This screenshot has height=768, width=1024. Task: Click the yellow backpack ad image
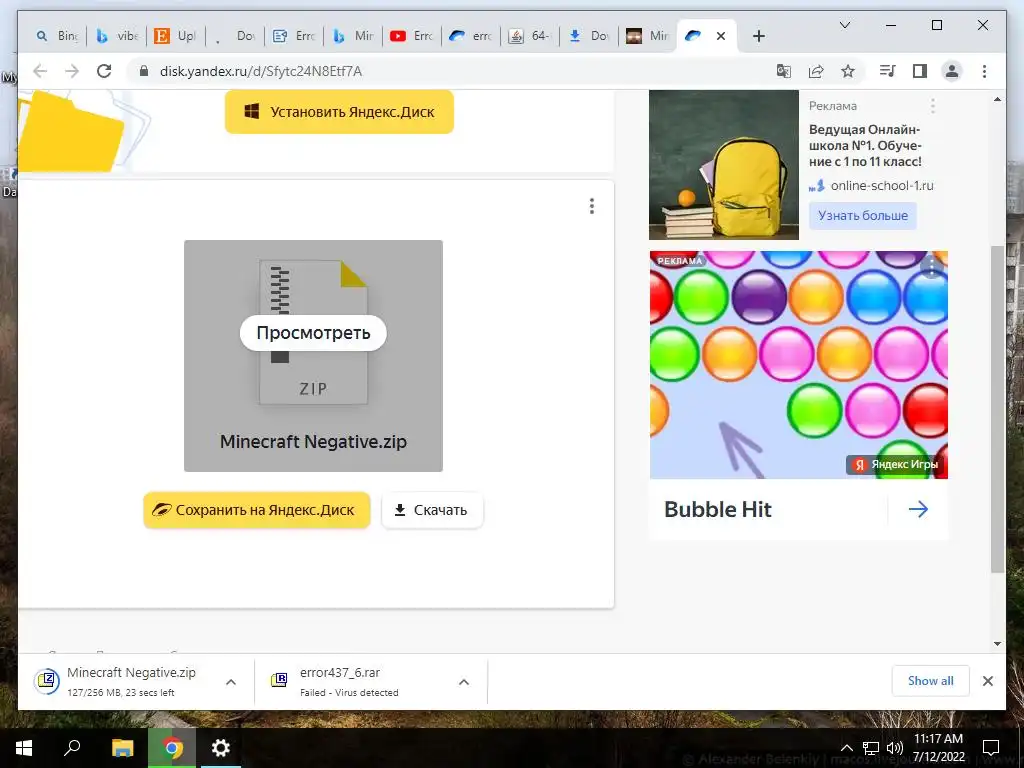724,165
